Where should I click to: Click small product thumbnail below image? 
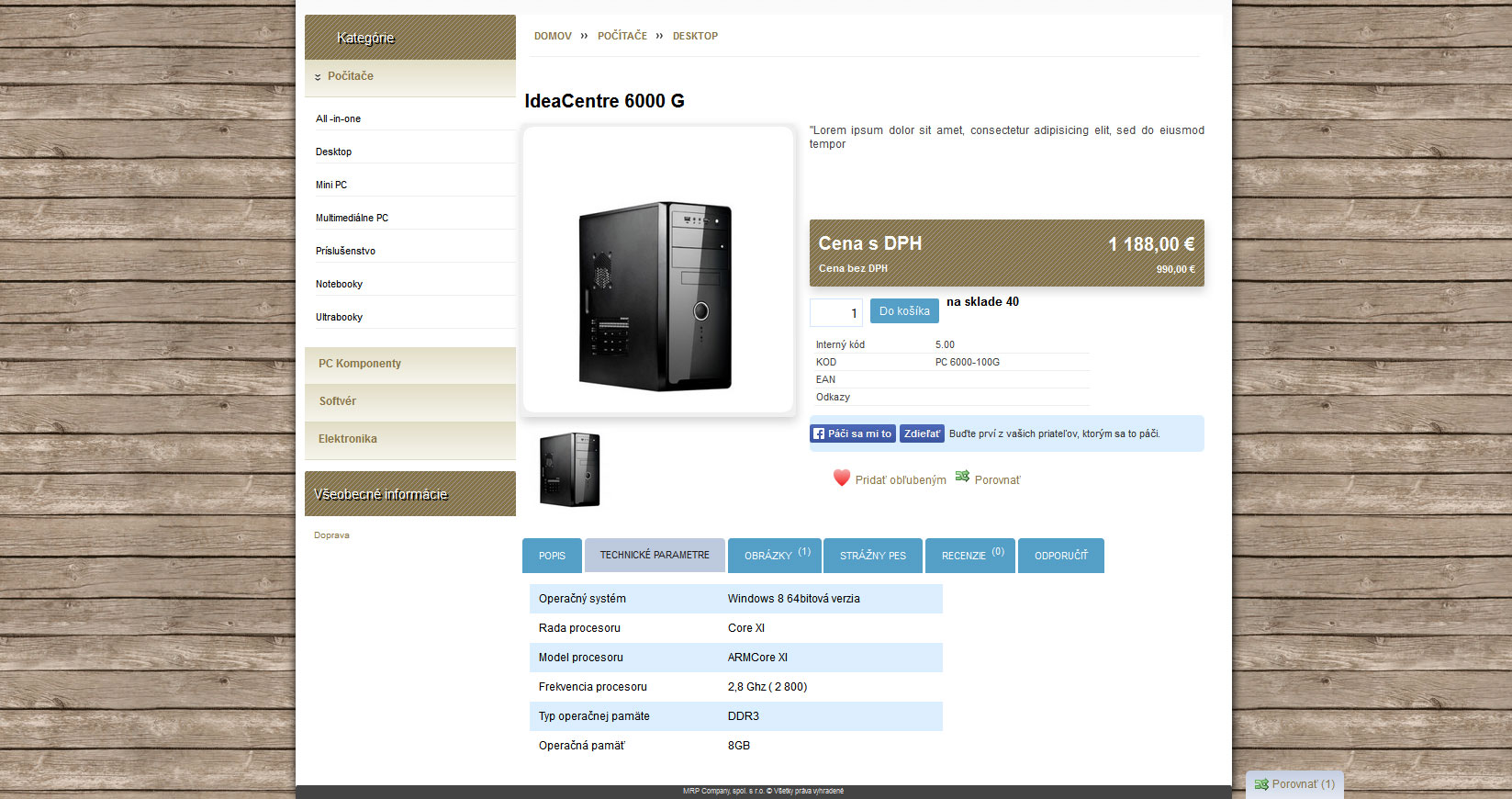pyautogui.click(x=570, y=469)
